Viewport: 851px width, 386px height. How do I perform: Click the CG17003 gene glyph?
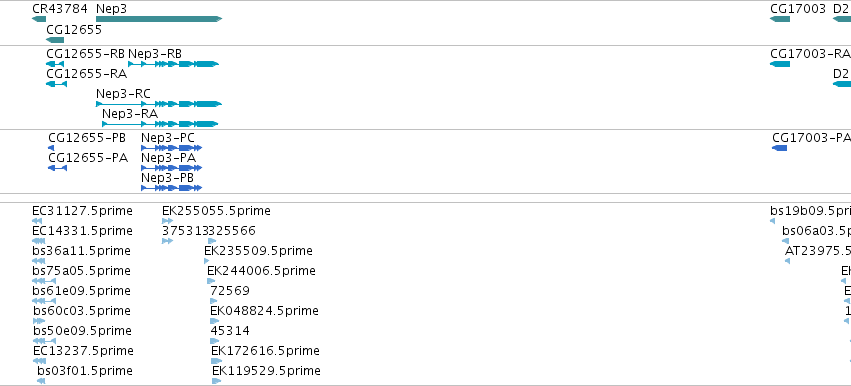(780, 19)
